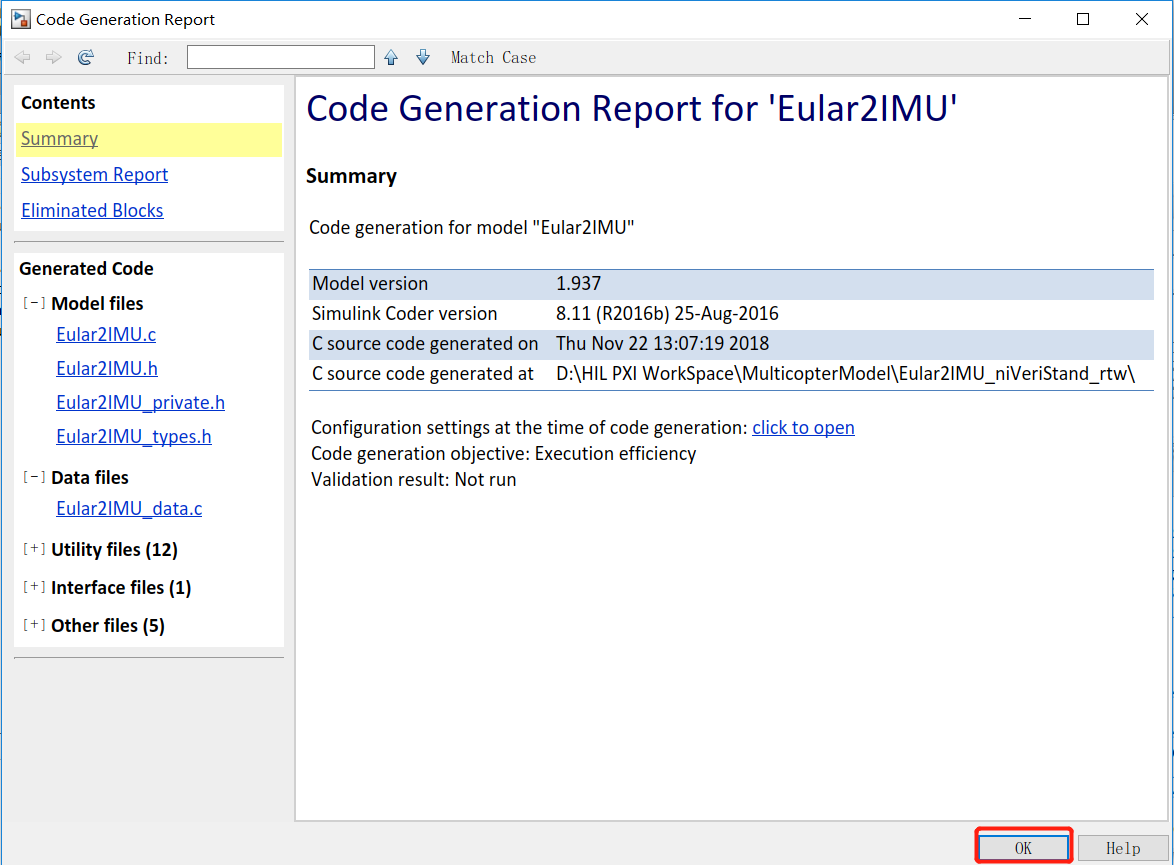Expand the Interface files (1) section
This screenshot has width=1174, height=865.
point(34,587)
